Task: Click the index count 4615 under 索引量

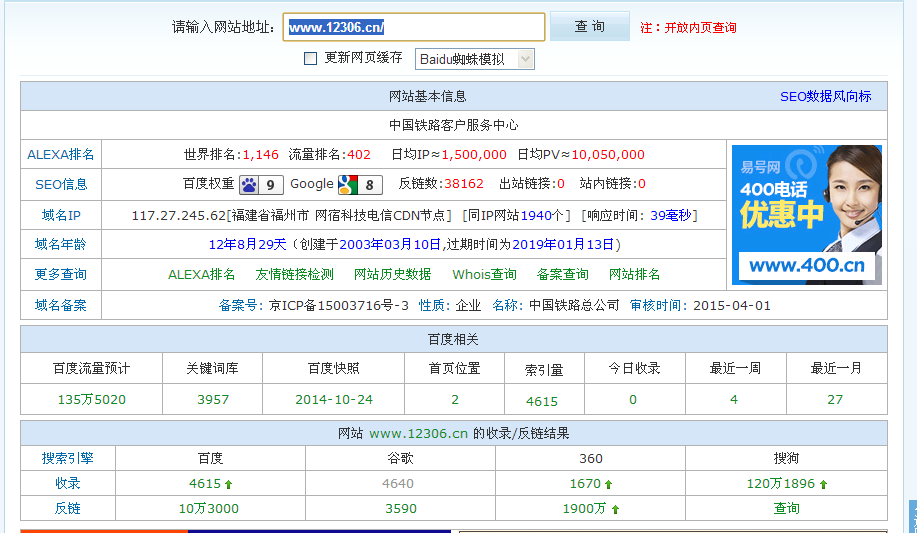Action: (x=542, y=401)
